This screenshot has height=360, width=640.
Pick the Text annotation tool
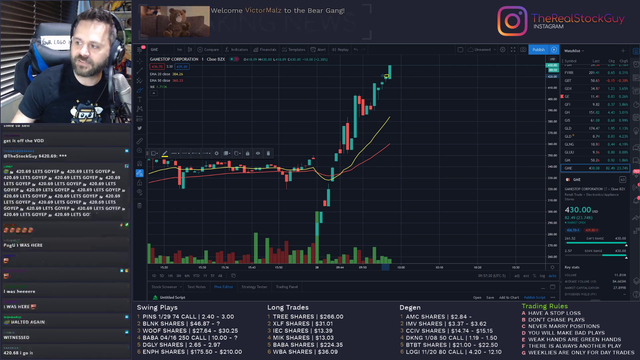tap(140, 100)
